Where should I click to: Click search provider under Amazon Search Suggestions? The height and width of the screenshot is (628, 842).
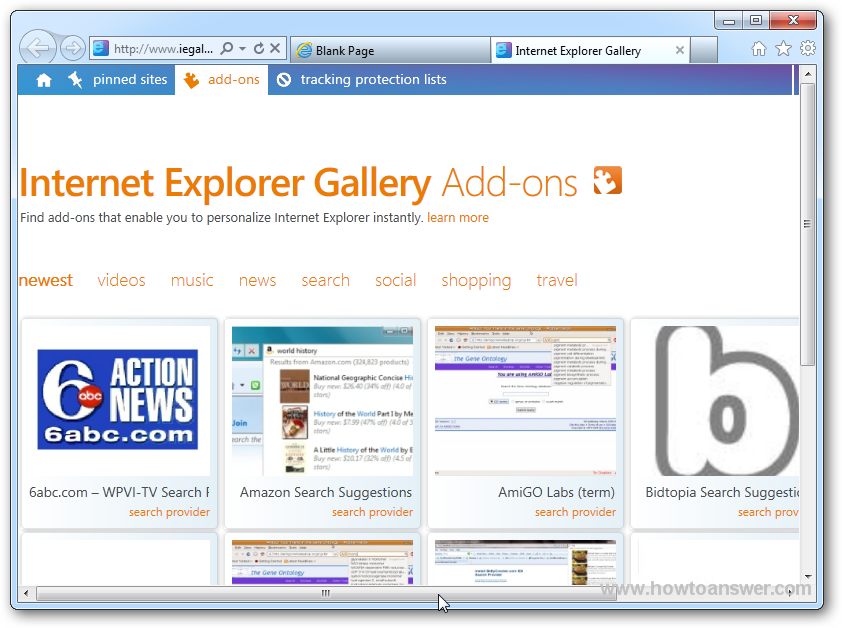[372, 512]
